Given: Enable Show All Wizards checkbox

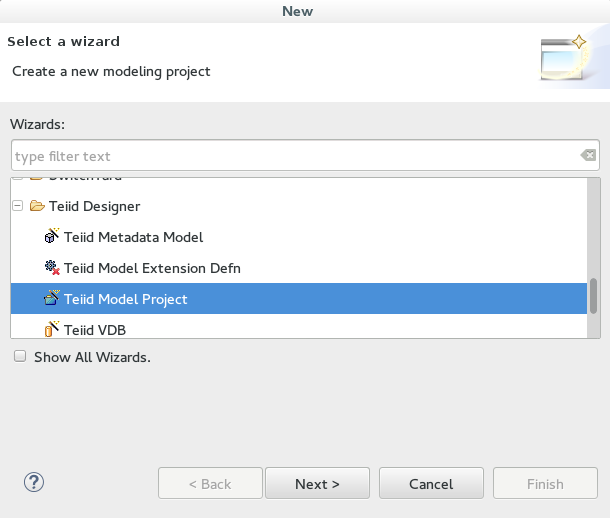Looking at the screenshot, I should click(20, 356).
